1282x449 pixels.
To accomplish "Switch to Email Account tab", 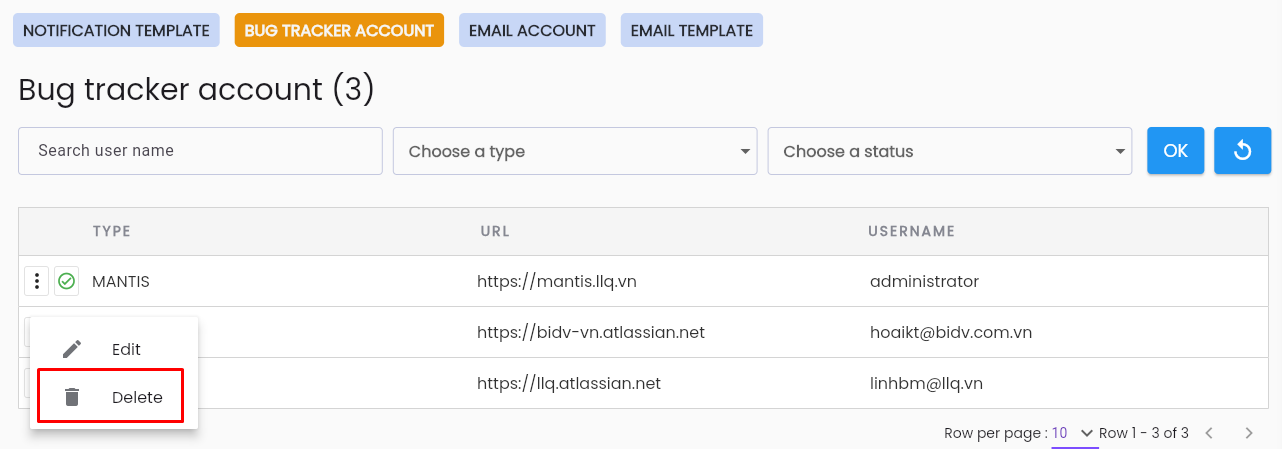I will (x=532, y=30).
